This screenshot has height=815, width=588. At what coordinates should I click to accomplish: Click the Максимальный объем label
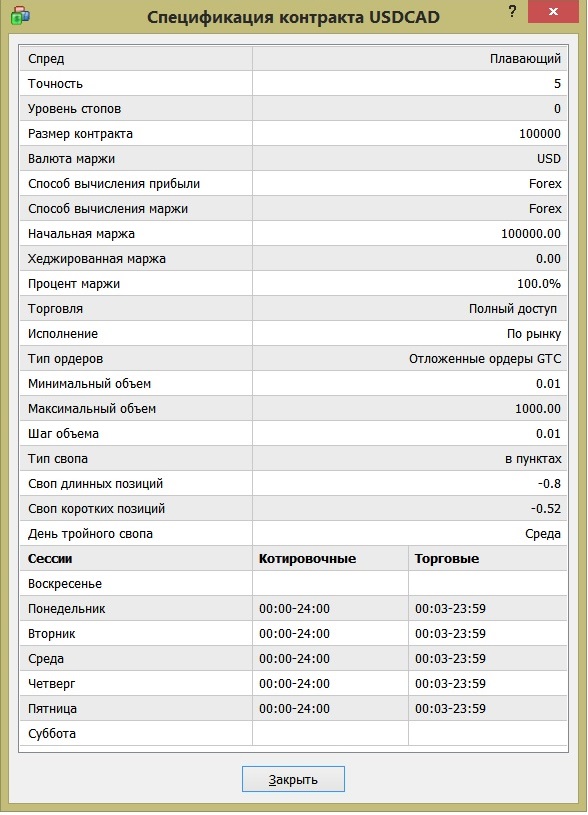[92, 409]
